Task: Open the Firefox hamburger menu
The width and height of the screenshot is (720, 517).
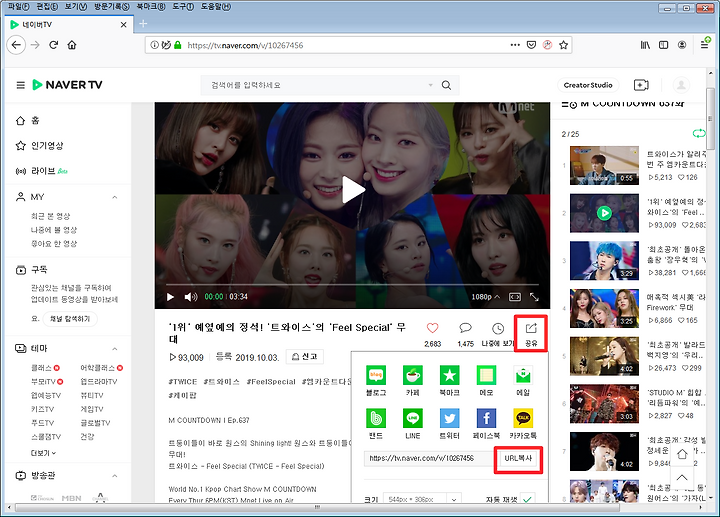Action: 704,45
